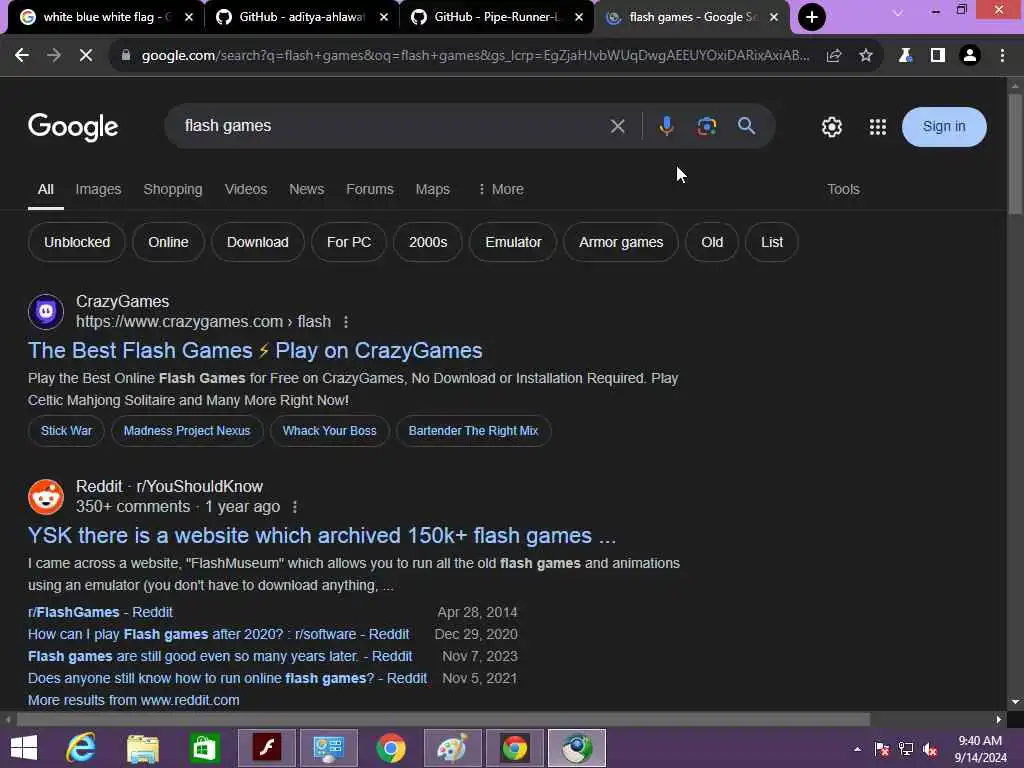Open Flash application in taskbar
The height and width of the screenshot is (768, 1024).
coord(266,748)
